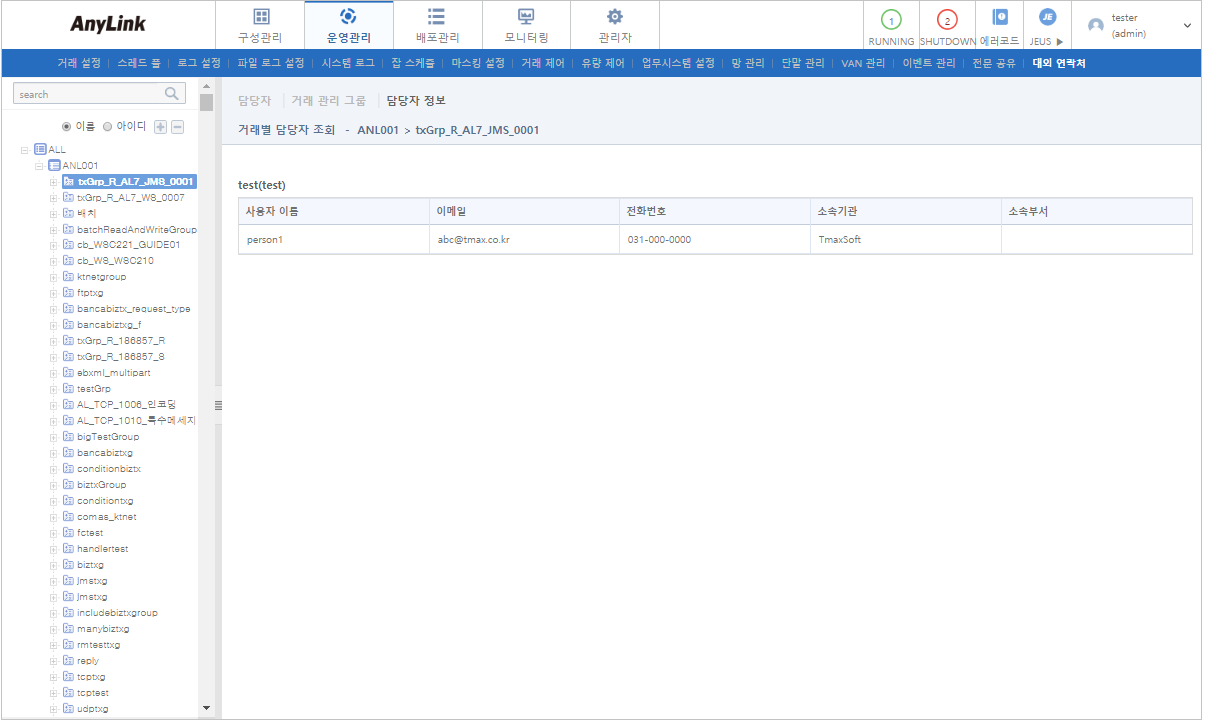Select the 이름 radio button

pyautogui.click(x=67, y=127)
